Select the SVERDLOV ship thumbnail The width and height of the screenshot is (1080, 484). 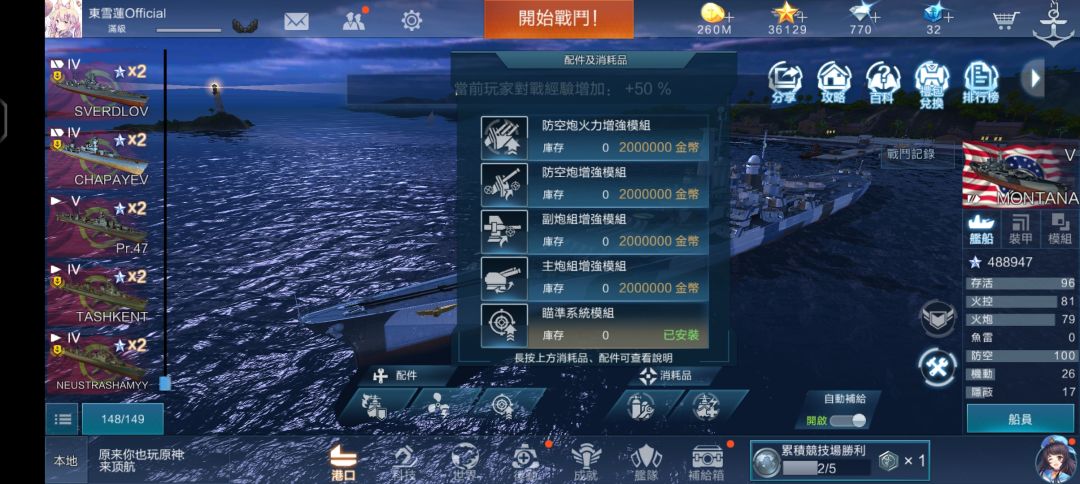[x=100, y=87]
